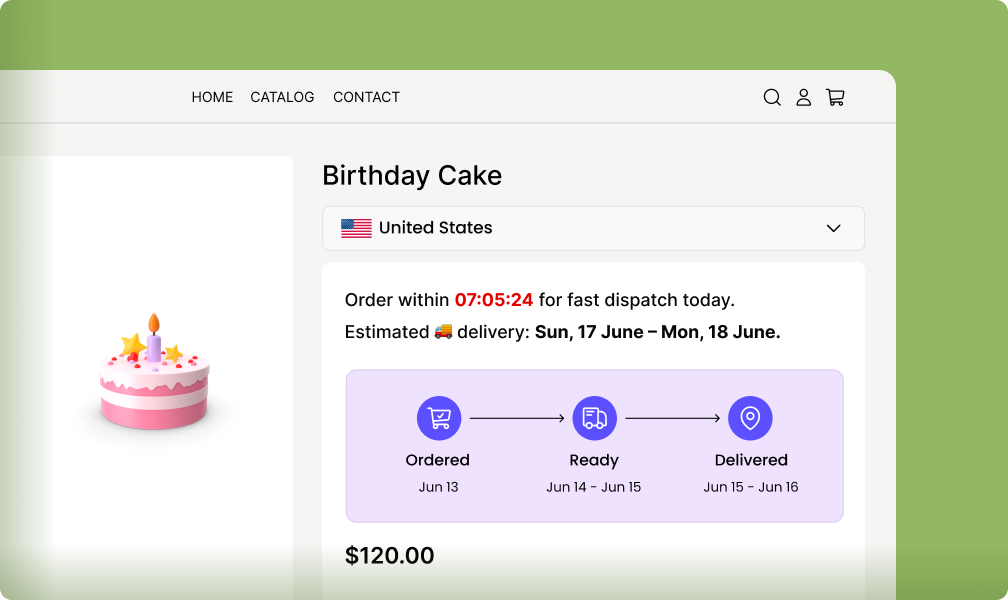Select the CONTACT navigation link
This screenshot has height=600, width=1008.
[x=366, y=97]
